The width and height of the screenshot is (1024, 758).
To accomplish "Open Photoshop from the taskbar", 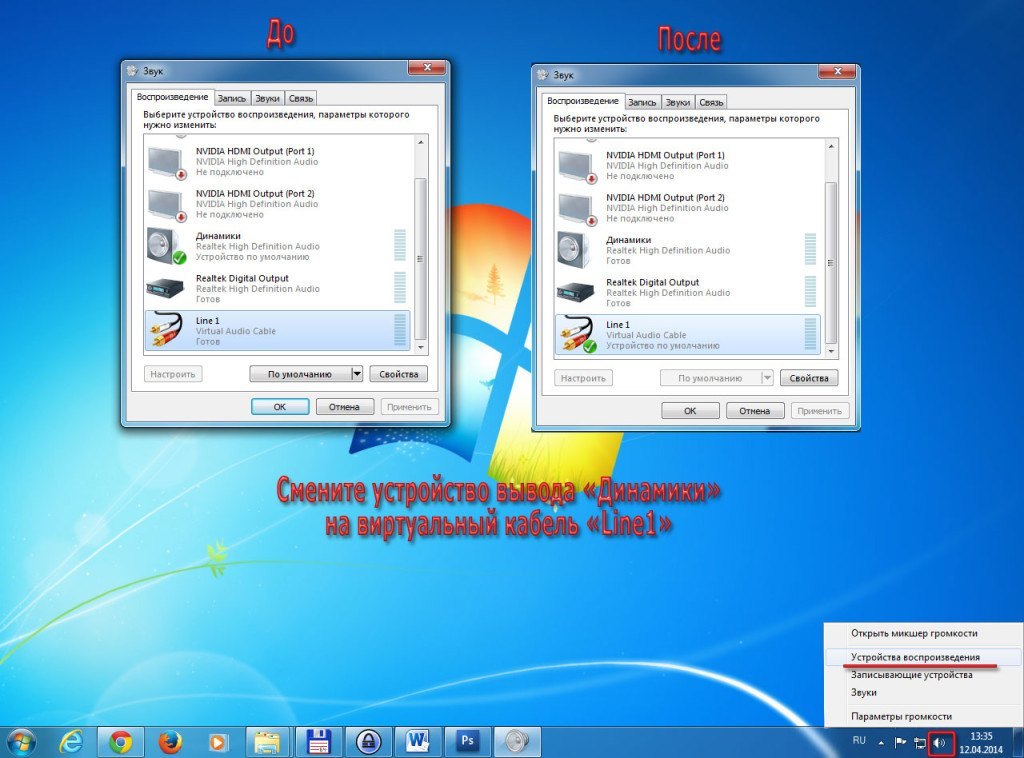I will pyautogui.click(x=468, y=741).
